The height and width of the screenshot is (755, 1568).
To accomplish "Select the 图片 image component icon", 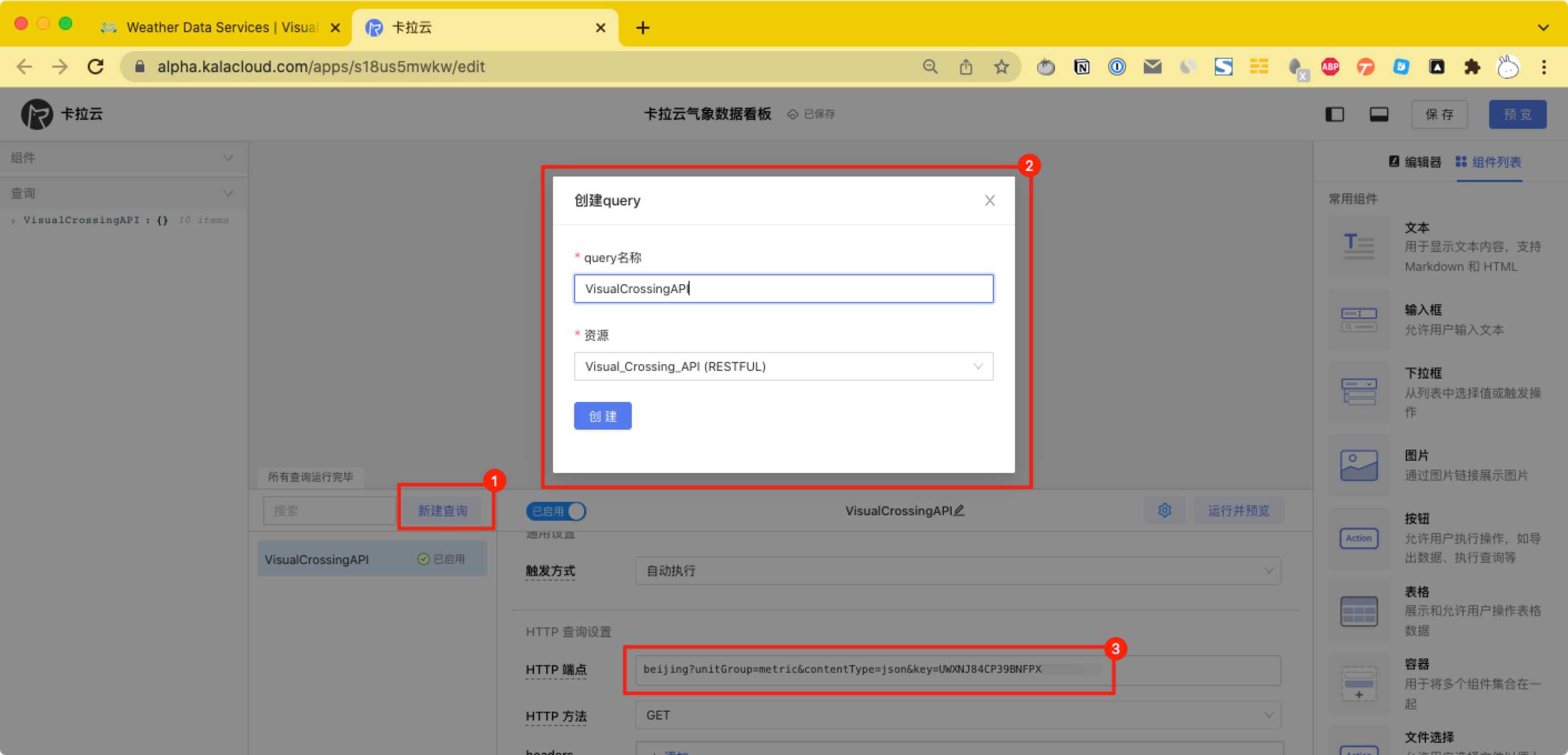I will 1358,465.
